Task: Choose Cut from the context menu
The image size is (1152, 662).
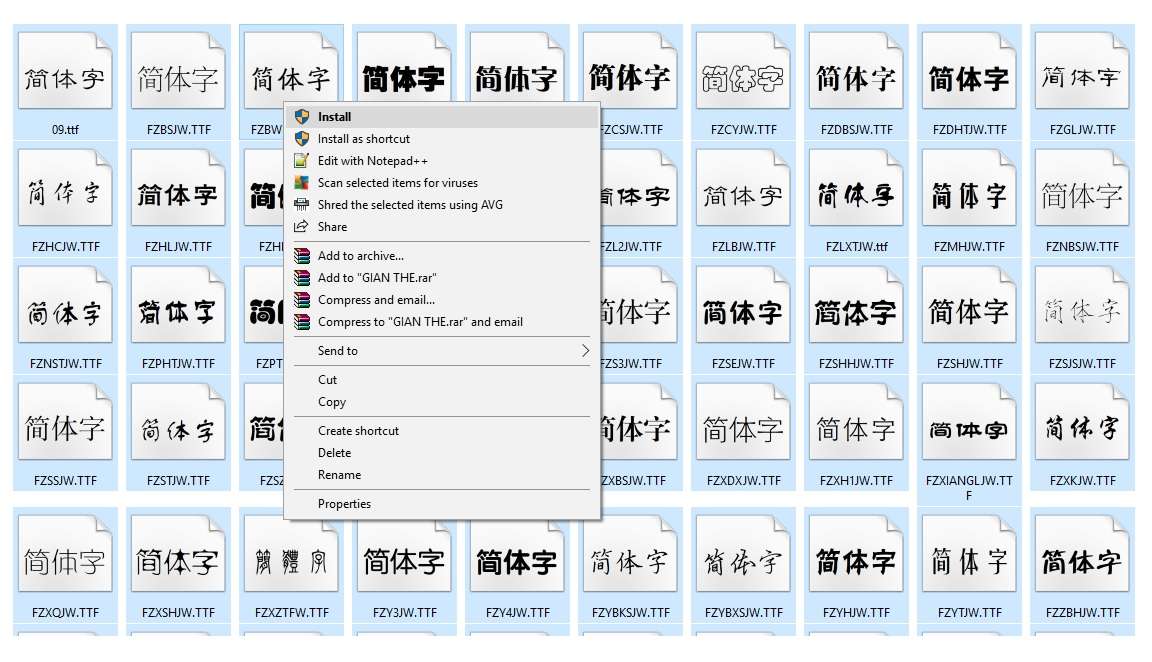Action: [442, 380]
